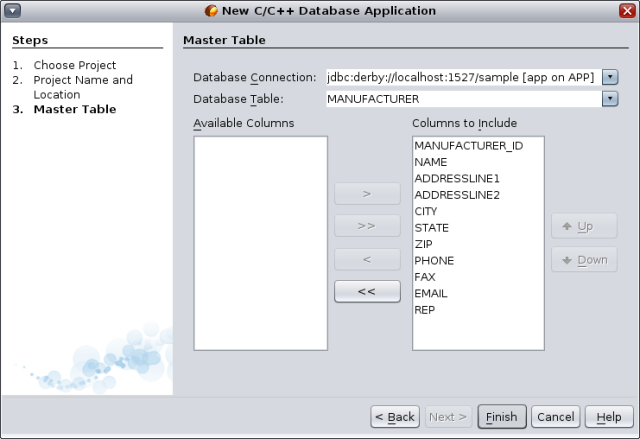Click the Available Columns label
The width and height of the screenshot is (640, 439).
click(x=244, y=123)
